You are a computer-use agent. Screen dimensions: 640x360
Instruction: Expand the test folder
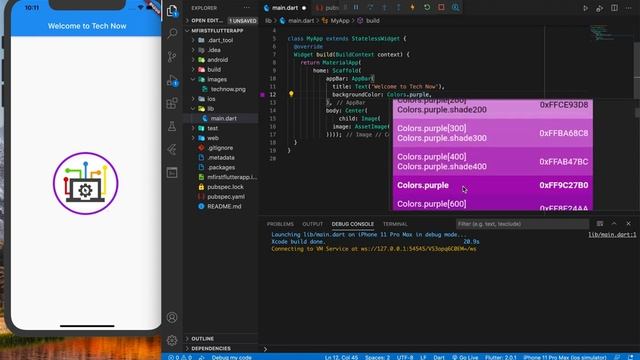click(213, 128)
